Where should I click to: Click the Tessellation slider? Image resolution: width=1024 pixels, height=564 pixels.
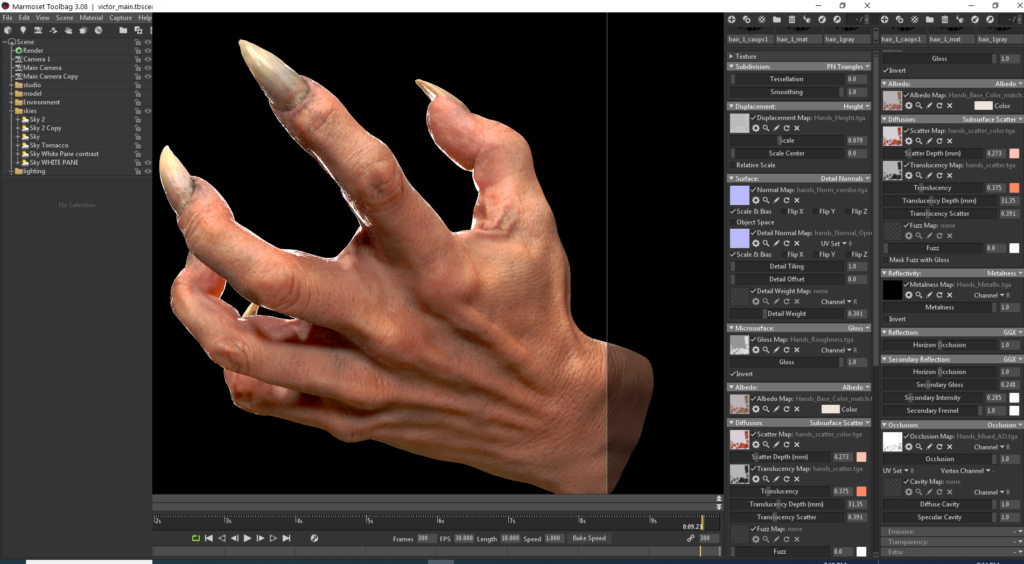tap(786, 79)
